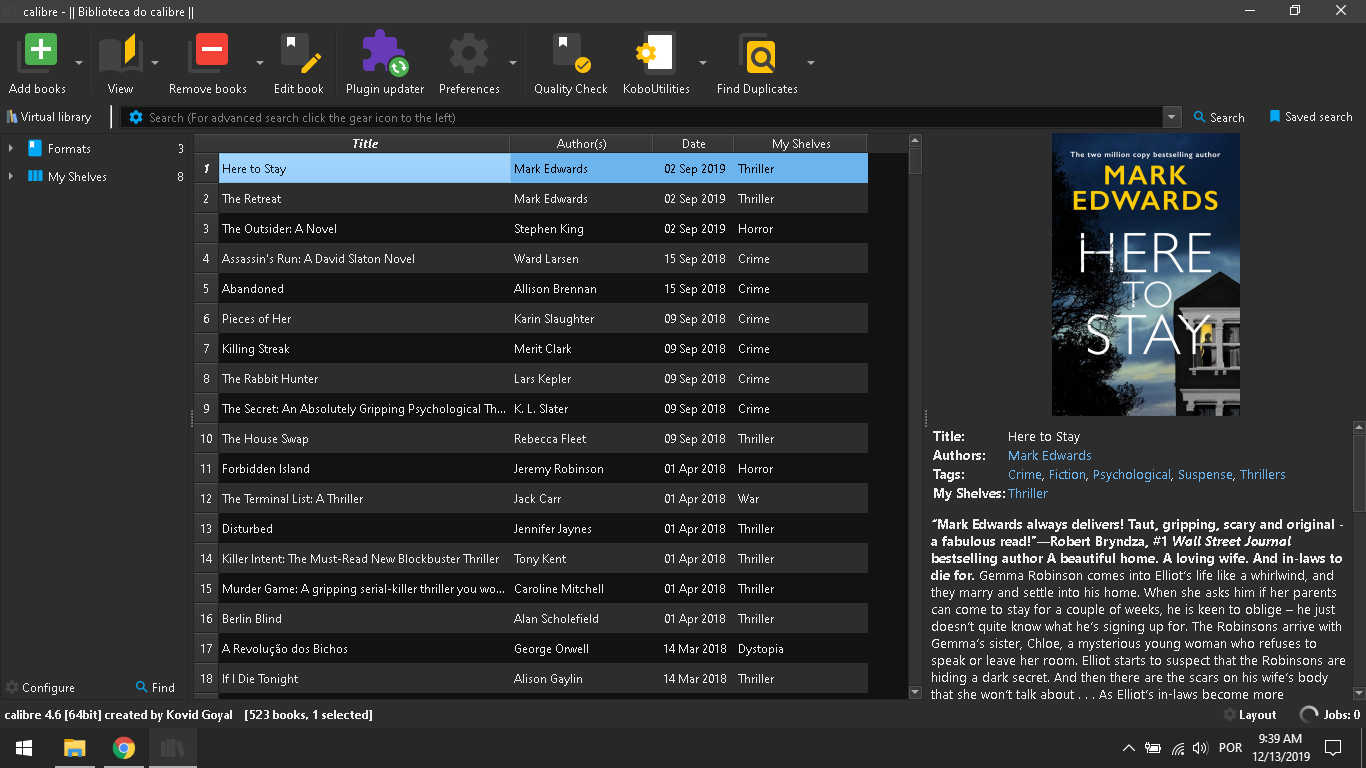Click in the search input field

(x=655, y=117)
